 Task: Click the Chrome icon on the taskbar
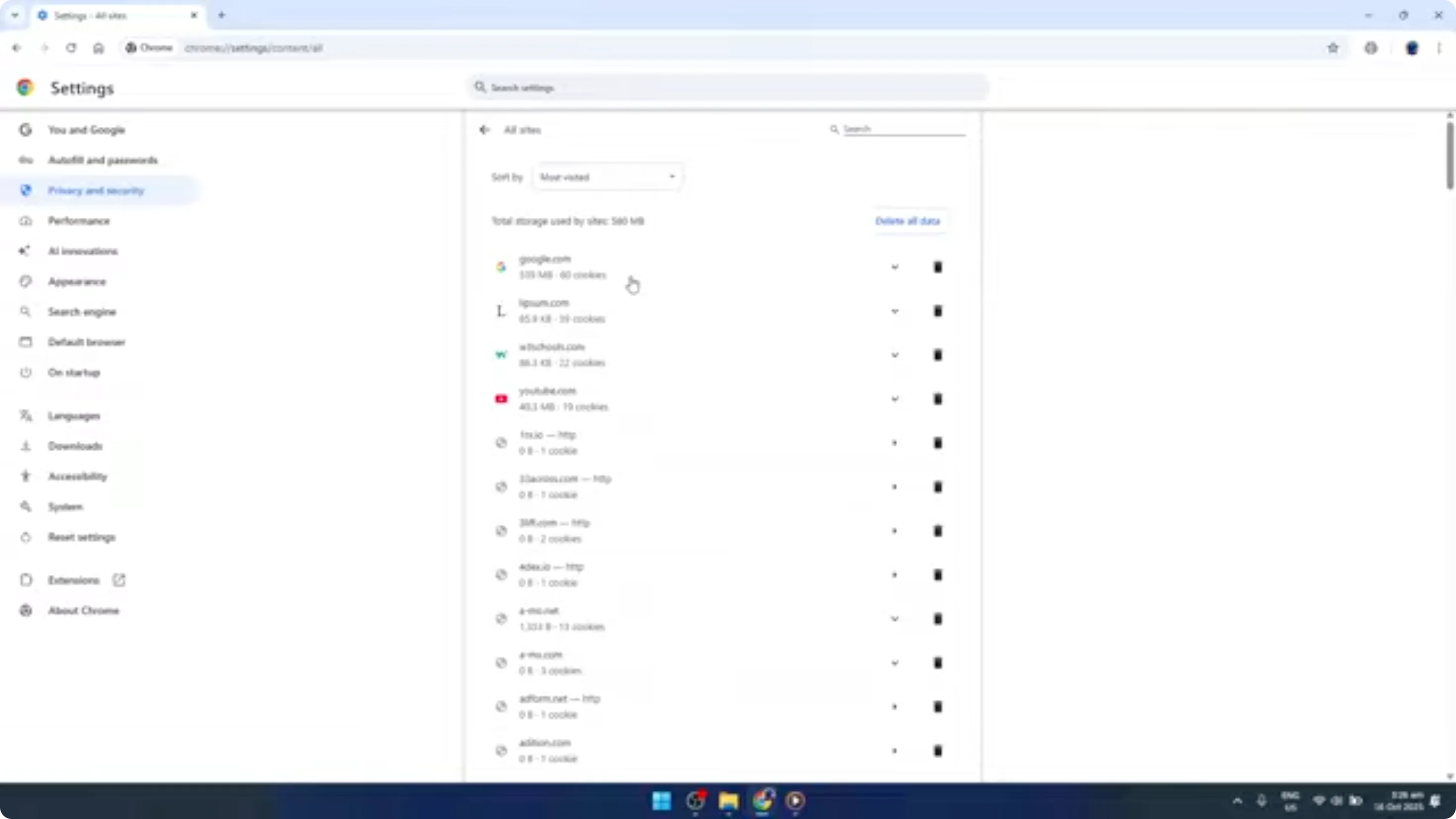764,801
